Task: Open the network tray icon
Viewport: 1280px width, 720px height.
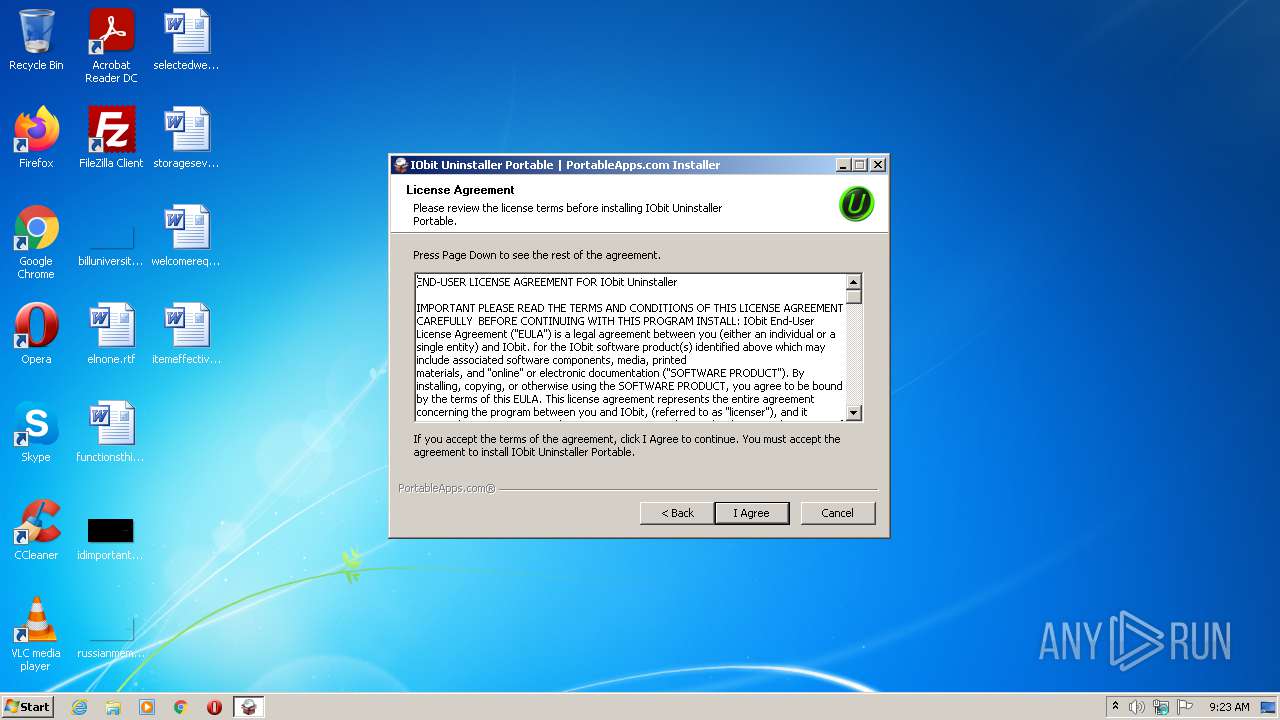Action: (x=1161, y=707)
